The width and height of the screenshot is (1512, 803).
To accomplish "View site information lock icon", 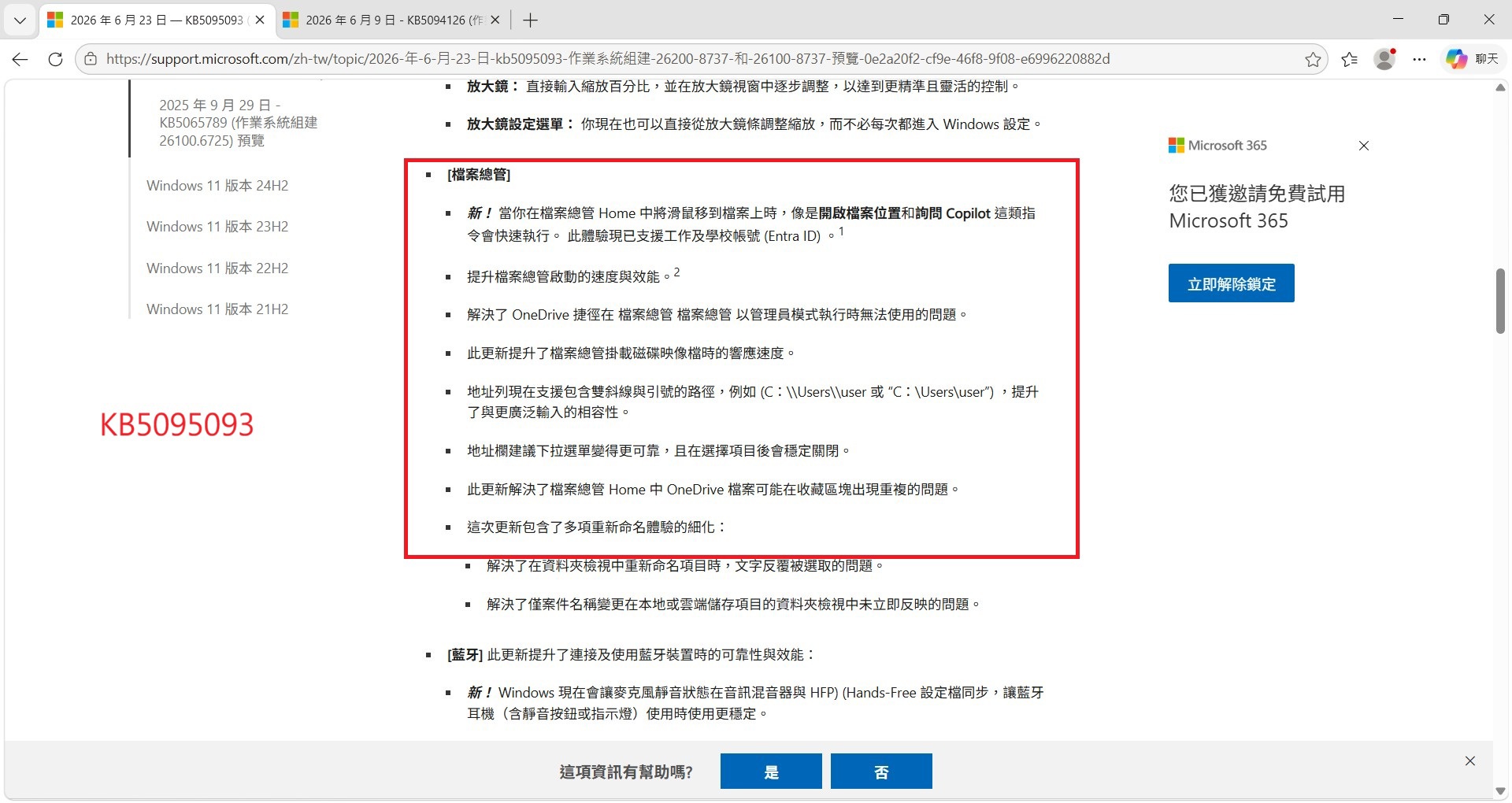I will (91, 59).
